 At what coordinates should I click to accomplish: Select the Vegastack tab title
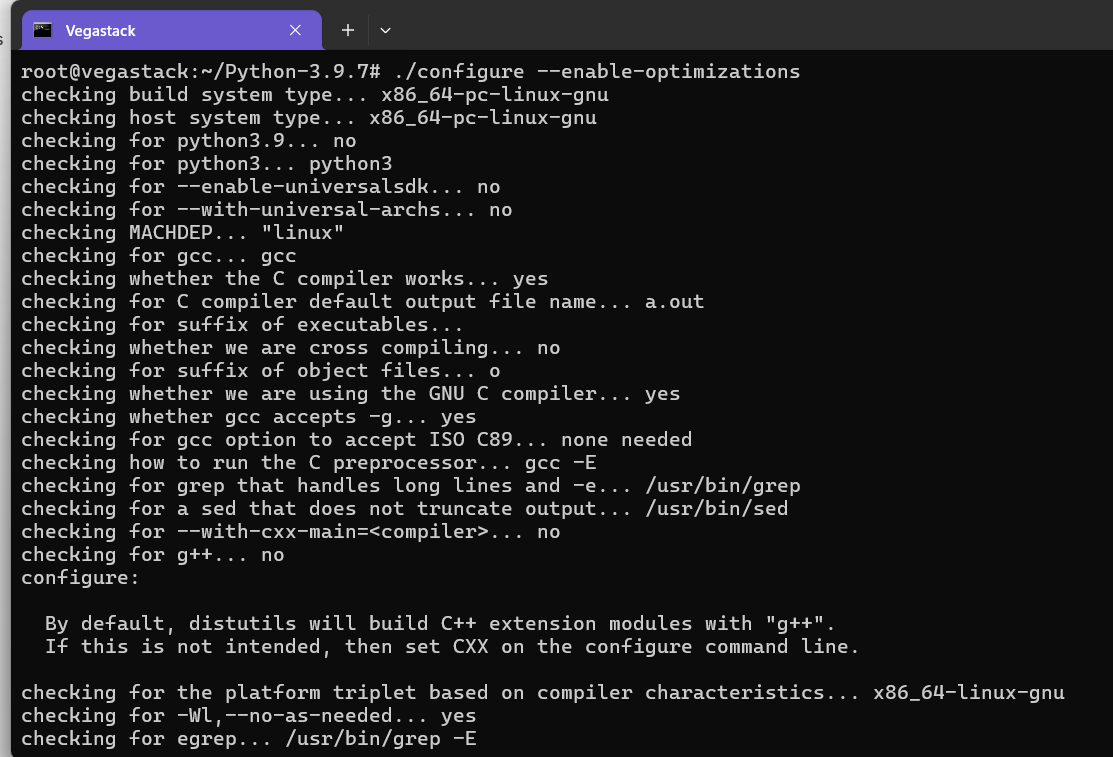[100, 30]
